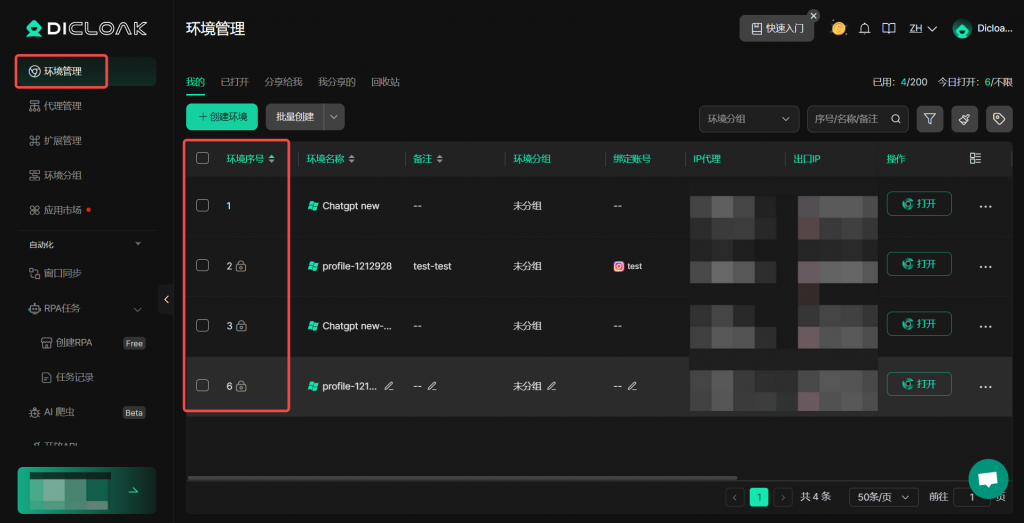Toggle the select-all checkbox in table header
Image resolution: width=1024 pixels, height=523 pixels.
[x=203, y=158]
